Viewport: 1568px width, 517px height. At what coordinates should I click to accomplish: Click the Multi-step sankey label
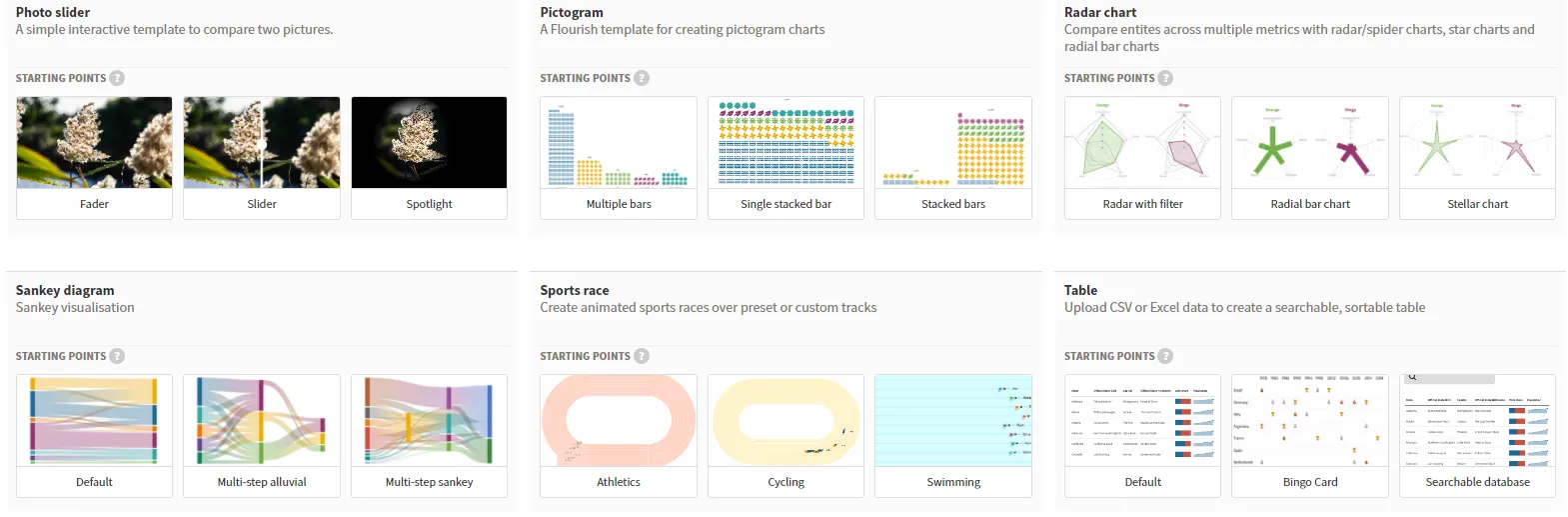tap(429, 482)
